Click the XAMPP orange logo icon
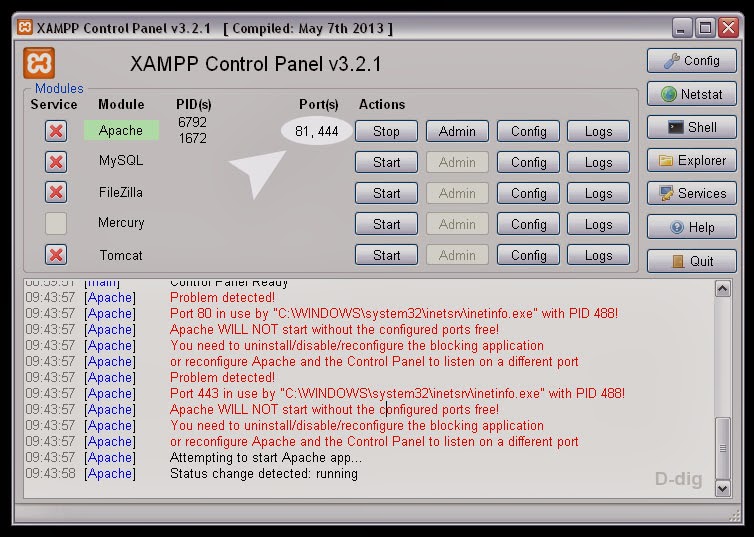The height and width of the screenshot is (537, 754). (x=39, y=62)
